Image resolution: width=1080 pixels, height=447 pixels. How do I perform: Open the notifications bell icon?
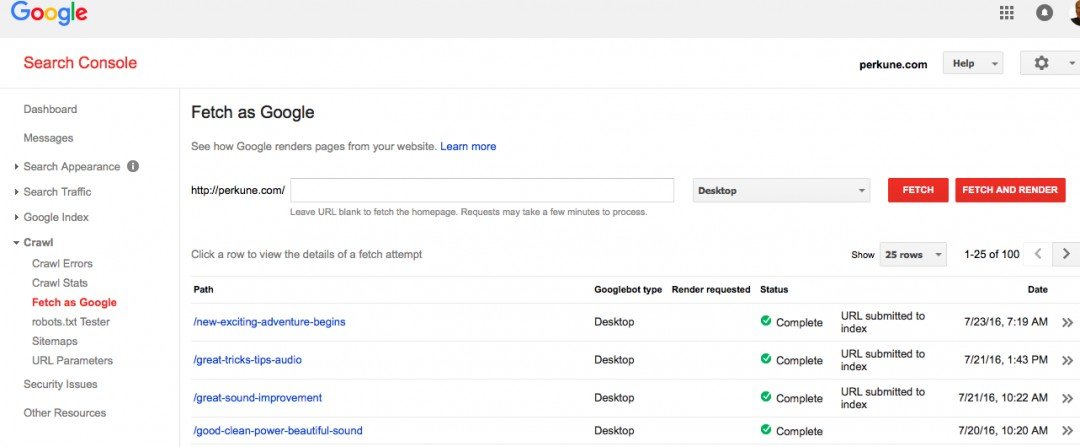pos(1044,12)
